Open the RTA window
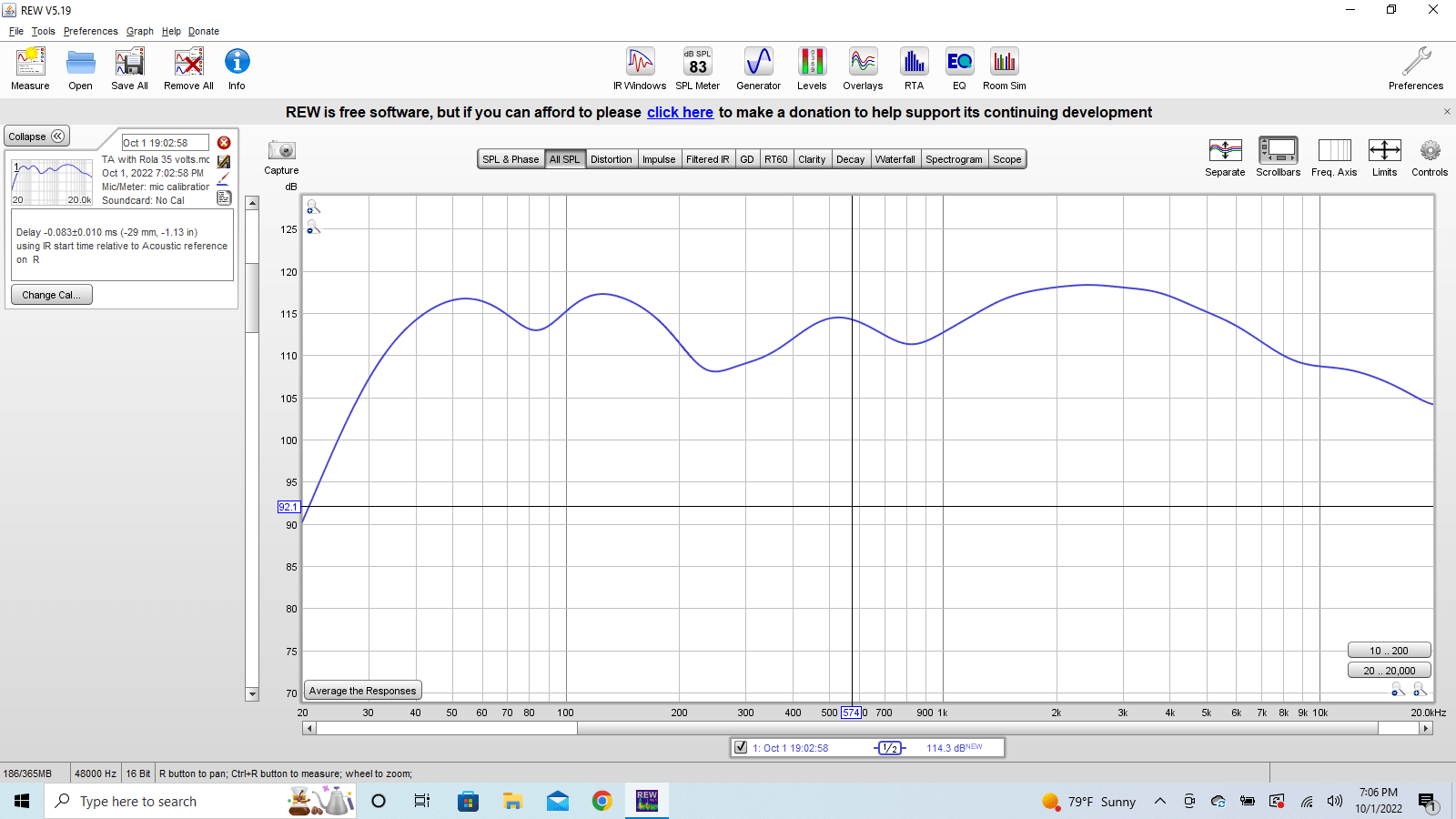Viewport: 1456px width, 819px height. 914,69
